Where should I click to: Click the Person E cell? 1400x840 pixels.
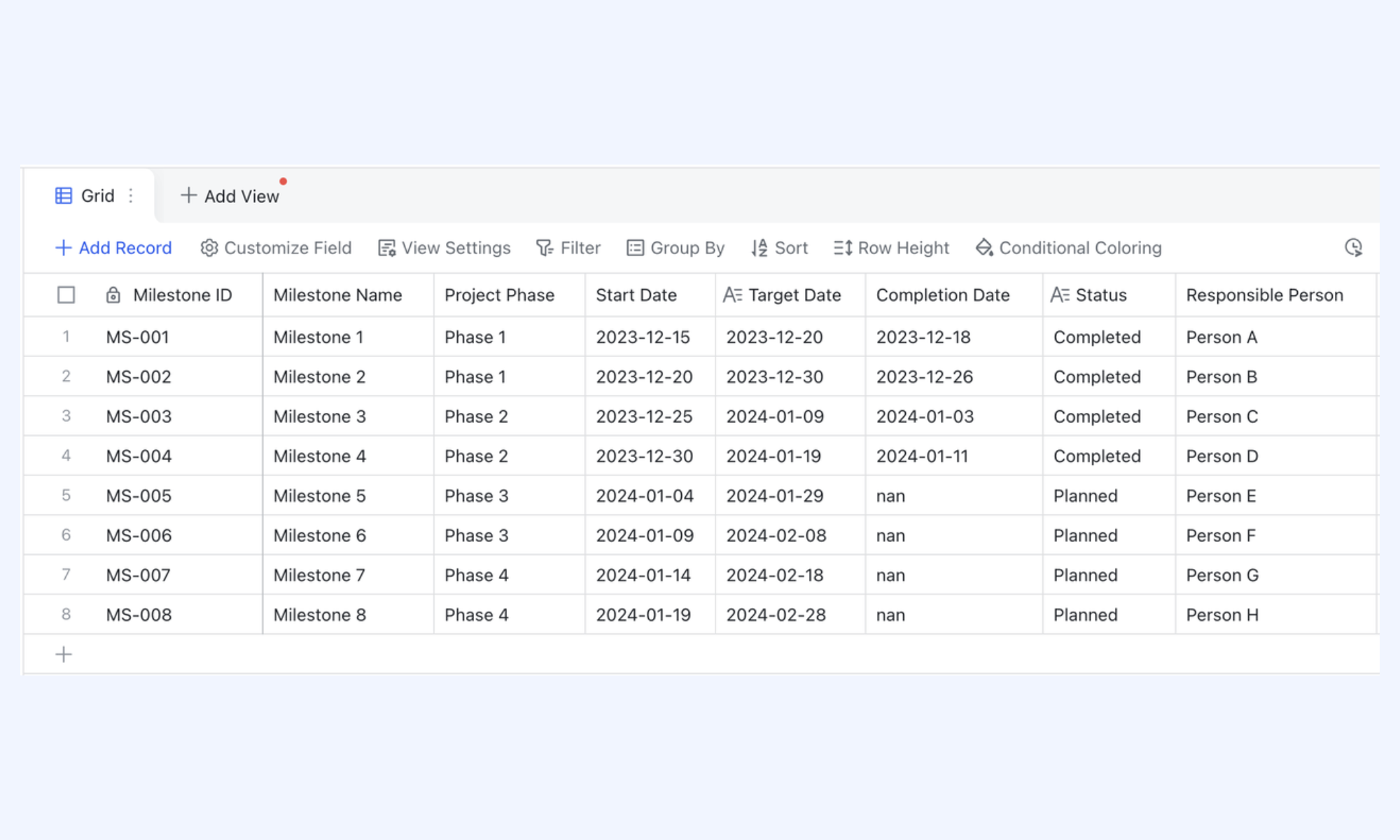(x=1276, y=496)
